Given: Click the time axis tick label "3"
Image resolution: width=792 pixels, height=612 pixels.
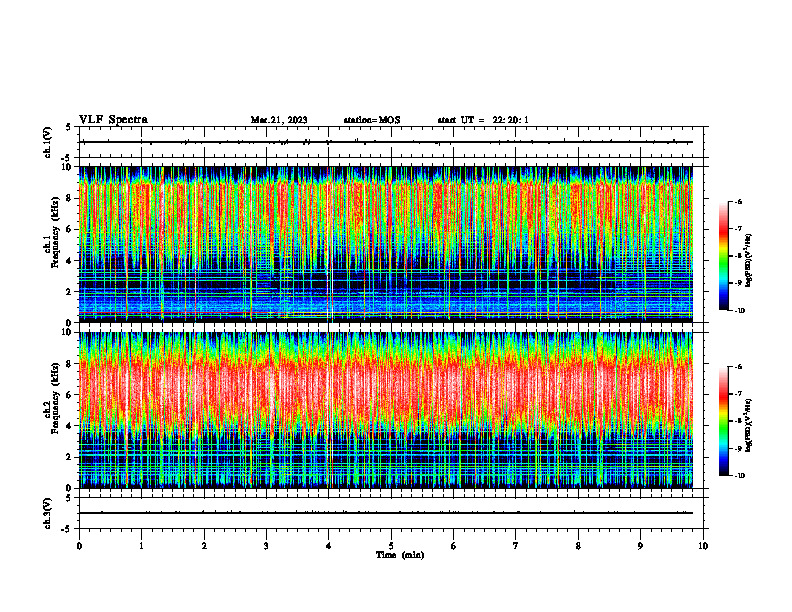Looking at the screenshot, I should tap(266, 546).
